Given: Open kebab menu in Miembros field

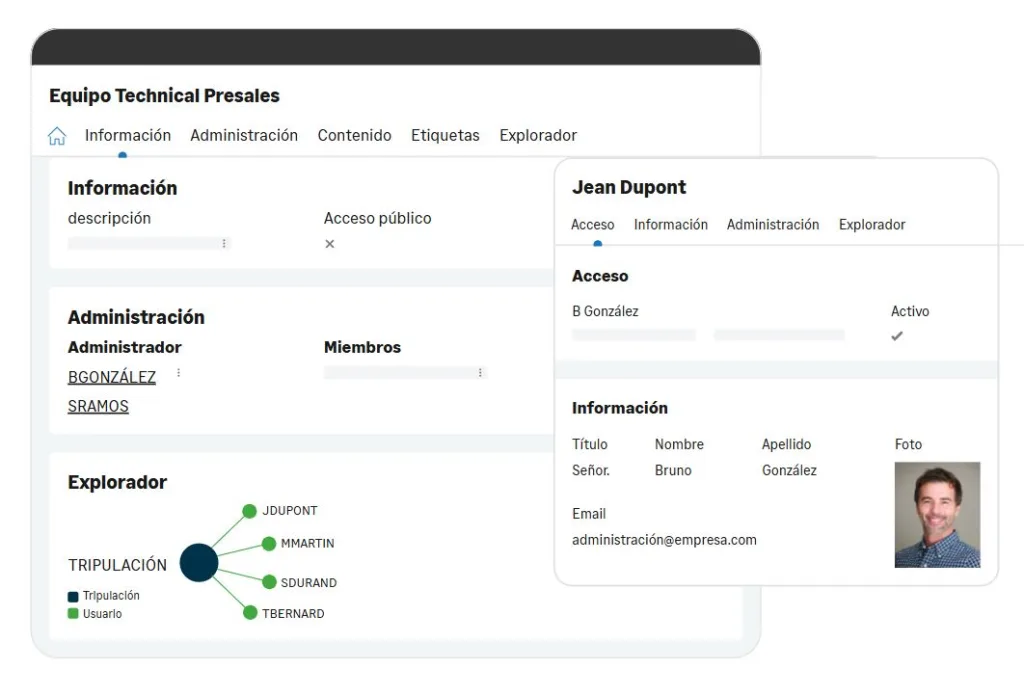Looking at the screenshot, I should 480,373.
